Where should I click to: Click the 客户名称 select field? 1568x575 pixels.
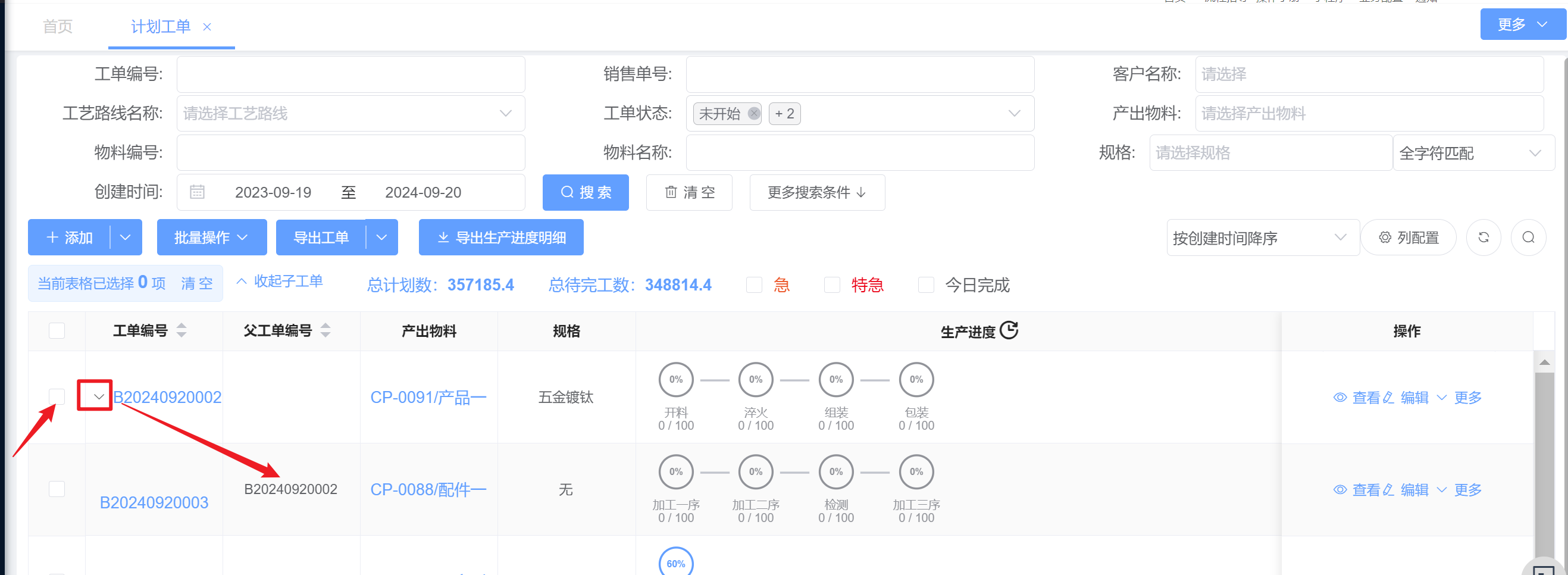click(1369, 74)
